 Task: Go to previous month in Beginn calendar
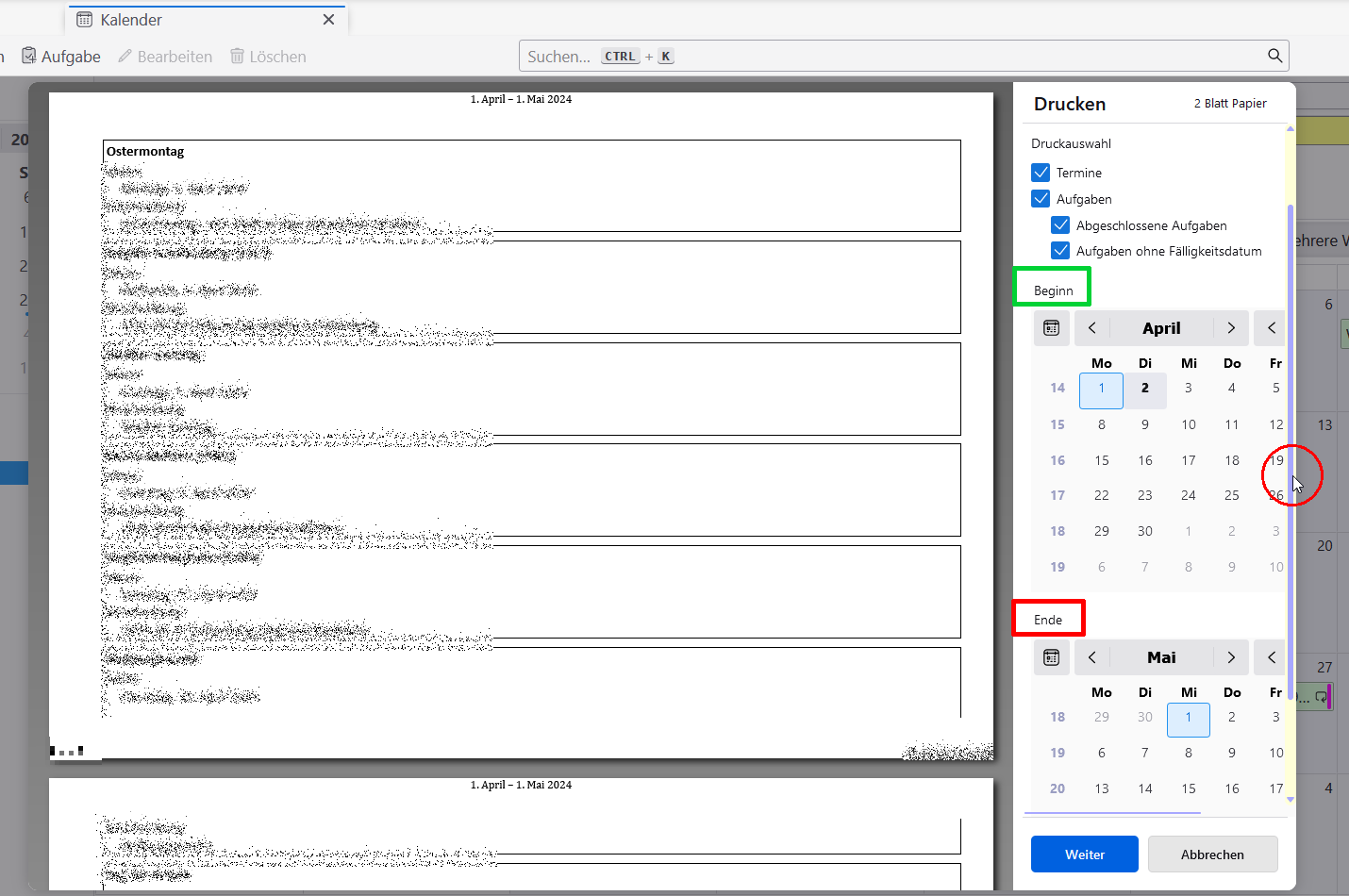1092,328
